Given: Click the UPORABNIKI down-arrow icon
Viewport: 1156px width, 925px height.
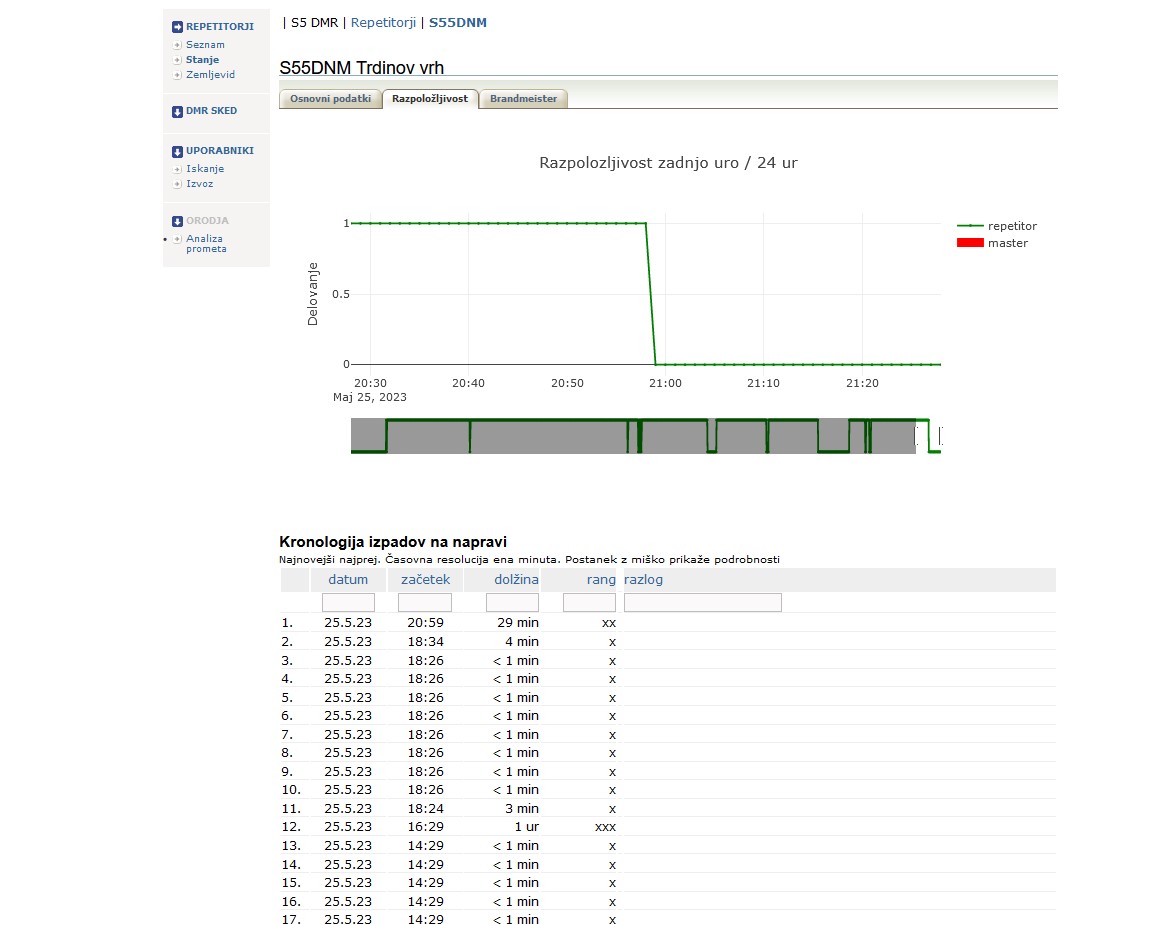Looking at the screenshot, I should [177, 152].
